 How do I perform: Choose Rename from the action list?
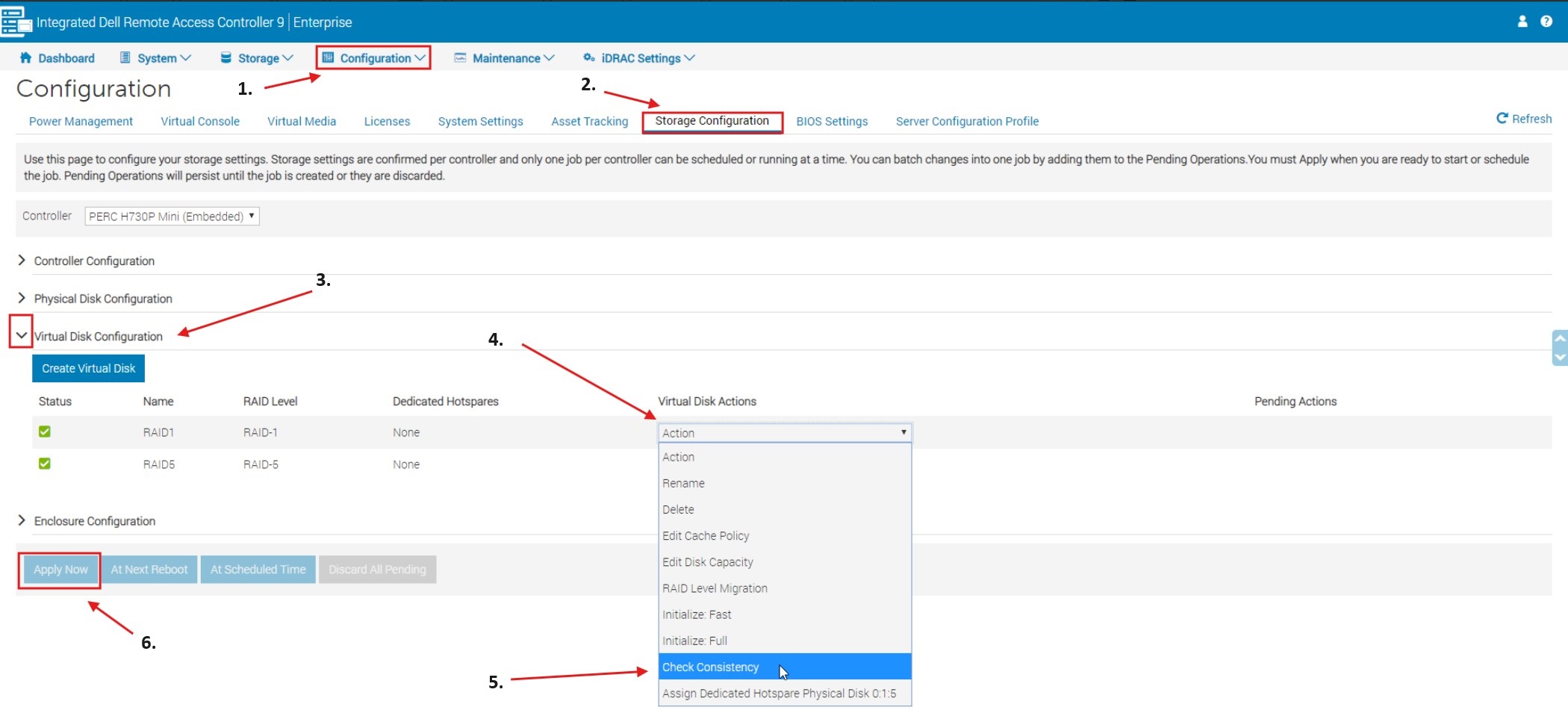point(785,483)
